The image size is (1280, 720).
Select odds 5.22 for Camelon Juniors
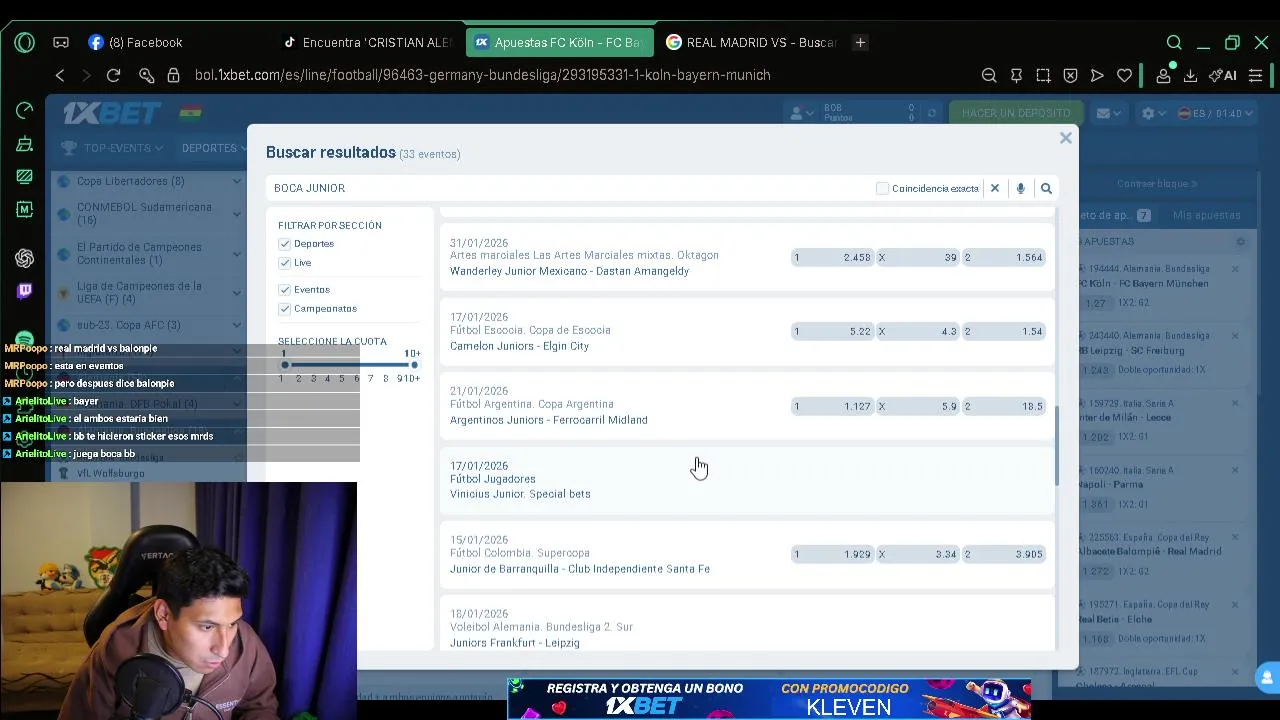pos(832,332)
